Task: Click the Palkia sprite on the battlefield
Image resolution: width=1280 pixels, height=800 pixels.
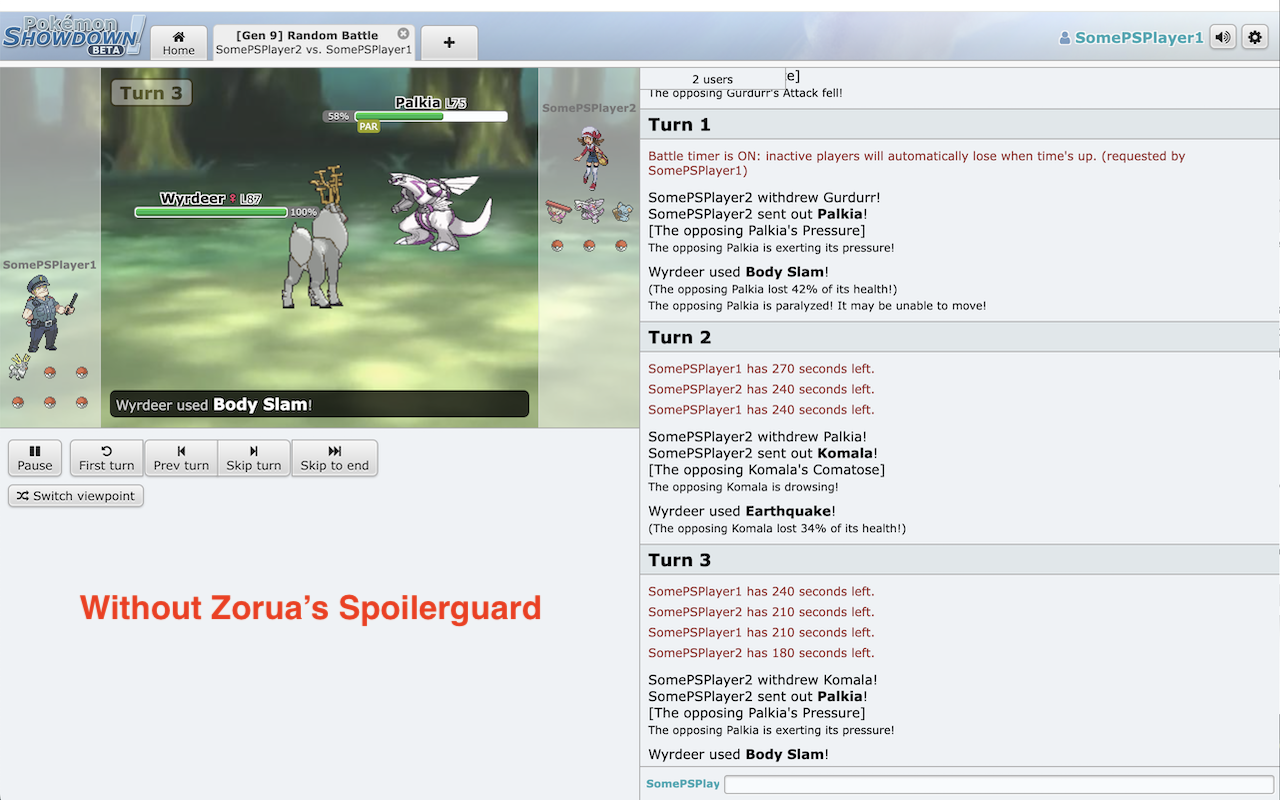Action: pyautogui.click(x=442, y=210)
